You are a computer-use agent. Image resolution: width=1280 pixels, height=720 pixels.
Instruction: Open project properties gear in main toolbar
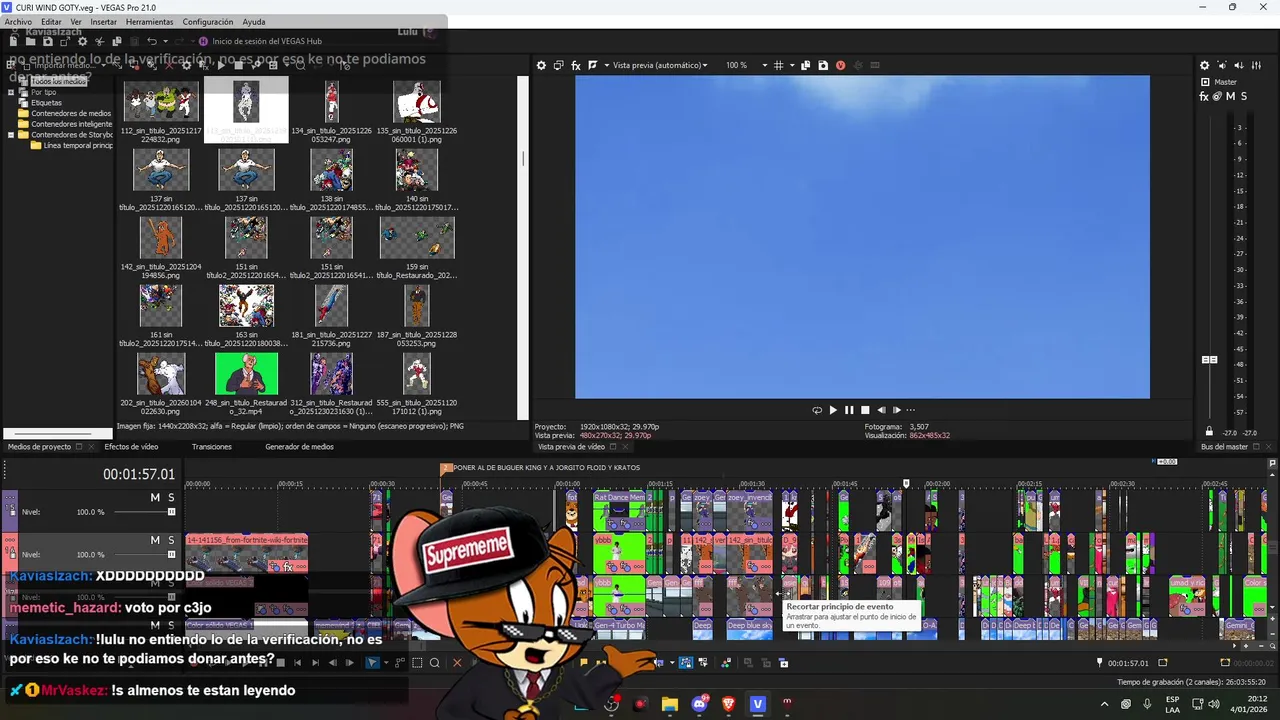tap(82, 41)
